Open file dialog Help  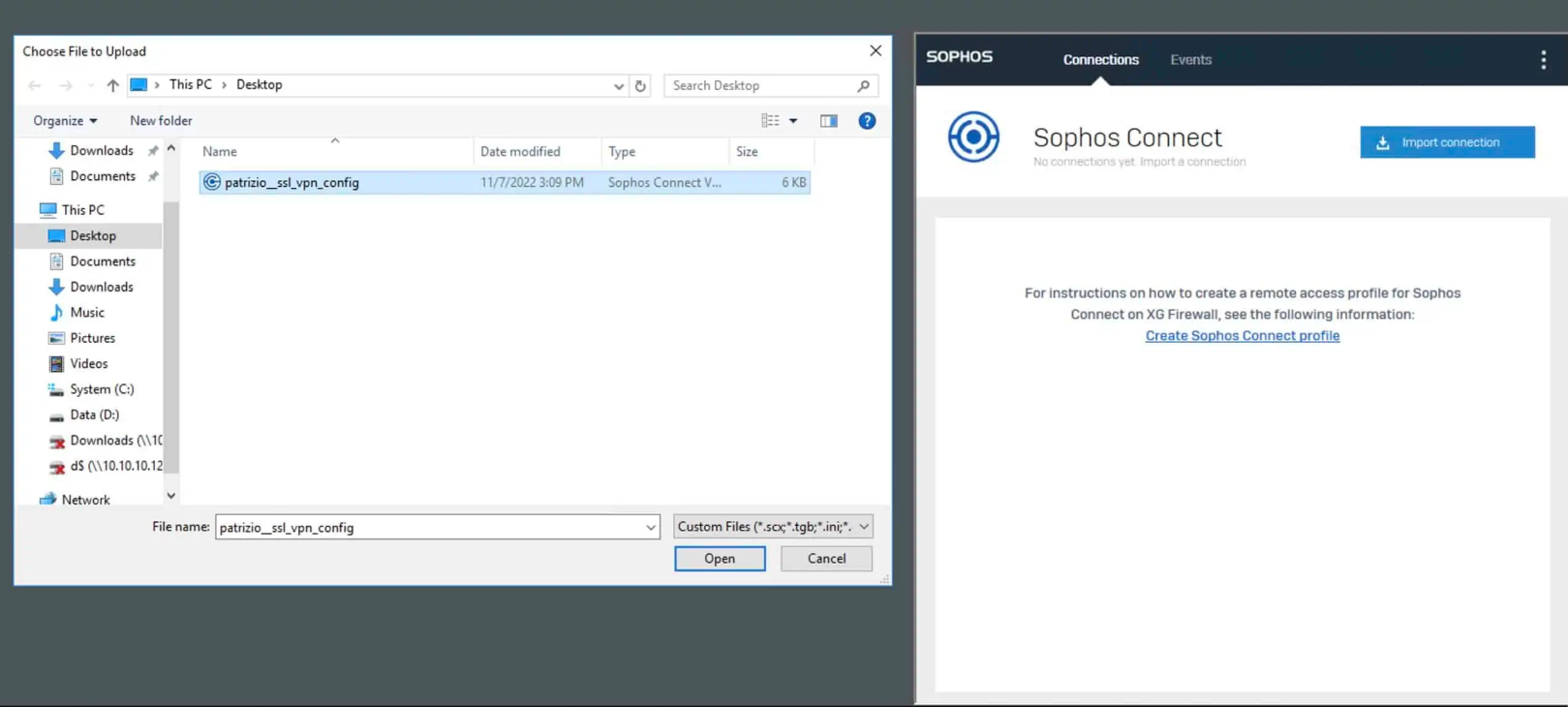[x=867, y=120]
